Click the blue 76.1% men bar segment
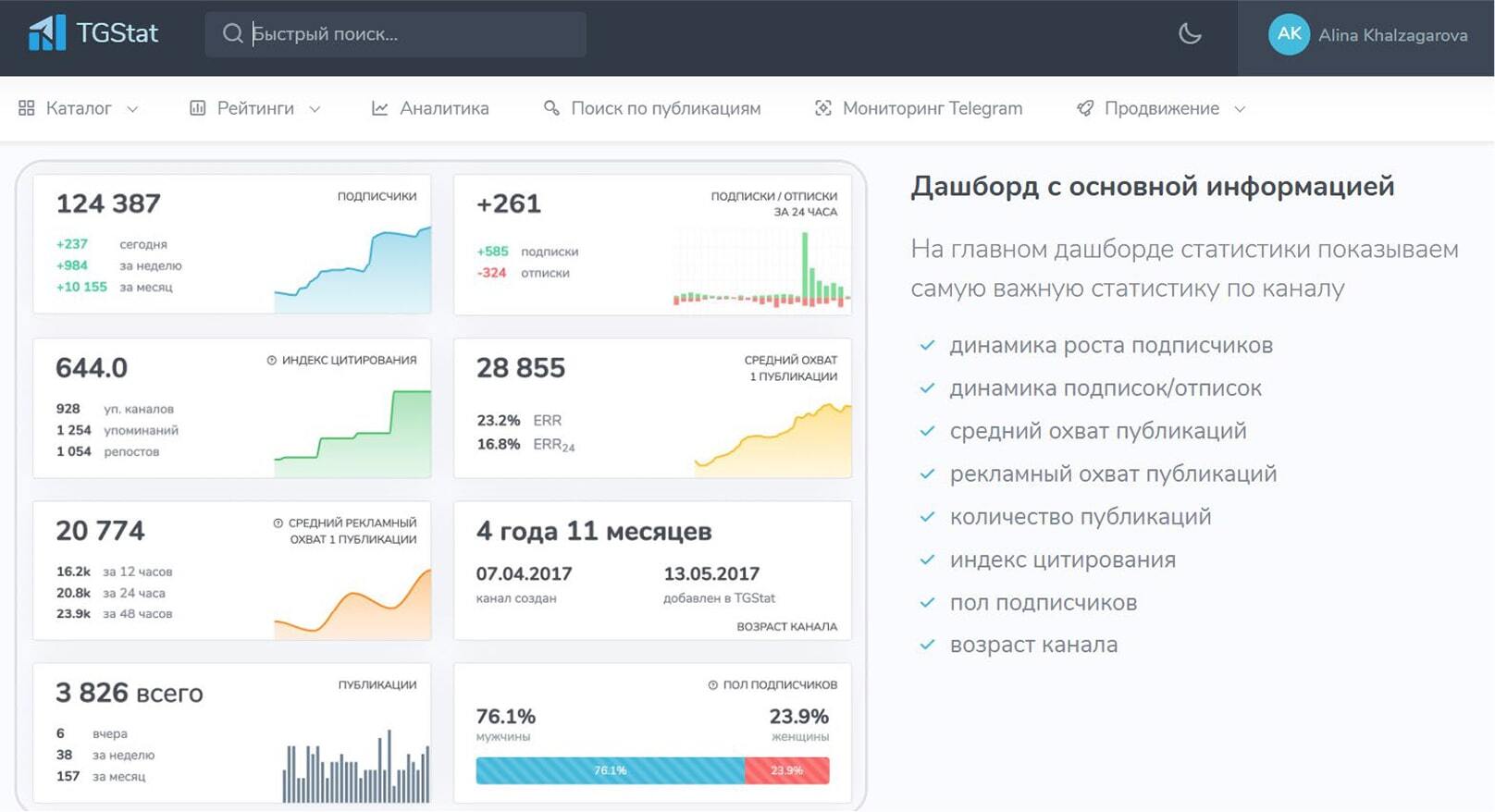Image resolution: width=1495 pixels, height=812 pixels. (611, 770)
